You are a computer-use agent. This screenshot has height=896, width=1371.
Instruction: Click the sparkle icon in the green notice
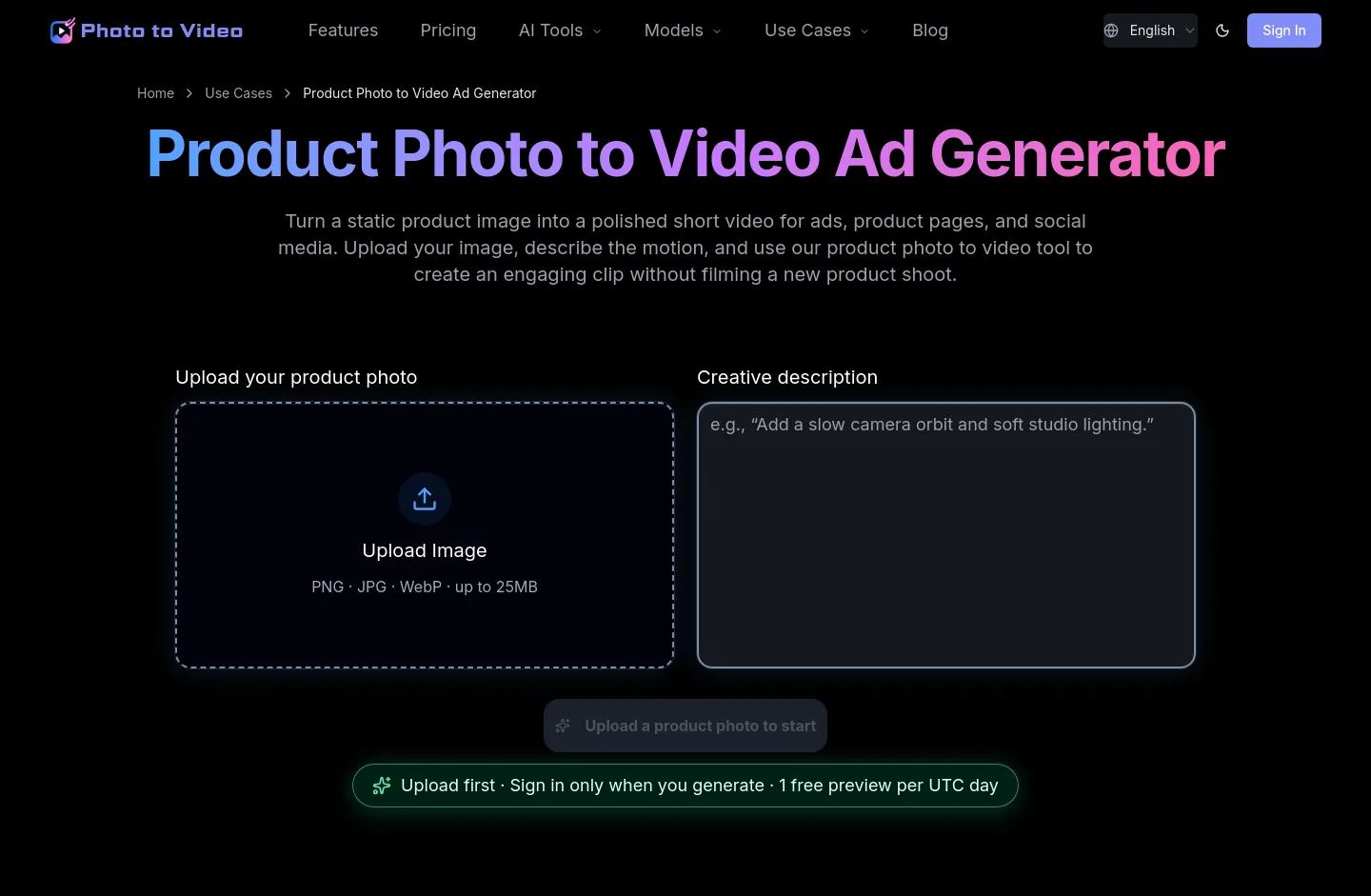pos(382,786)
